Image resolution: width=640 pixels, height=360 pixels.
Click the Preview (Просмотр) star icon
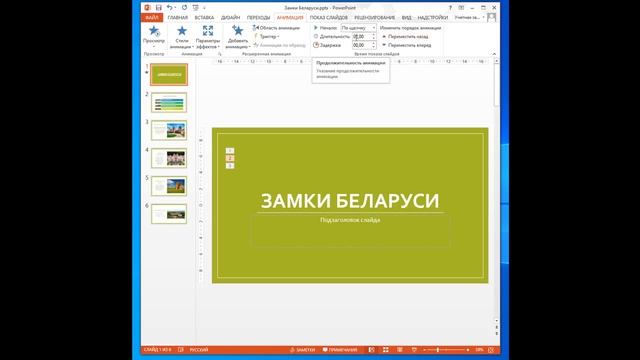[x=154, y=31]
